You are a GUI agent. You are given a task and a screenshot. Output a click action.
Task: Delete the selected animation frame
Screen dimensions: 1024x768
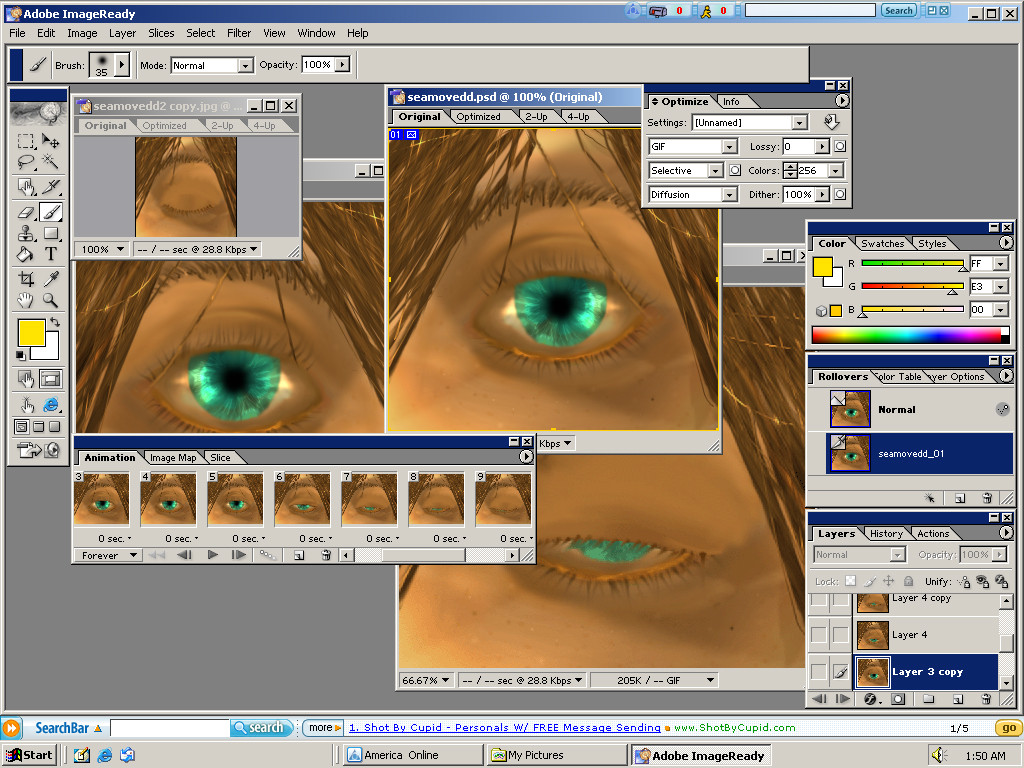pyautogui.click(x=326, y=555)
